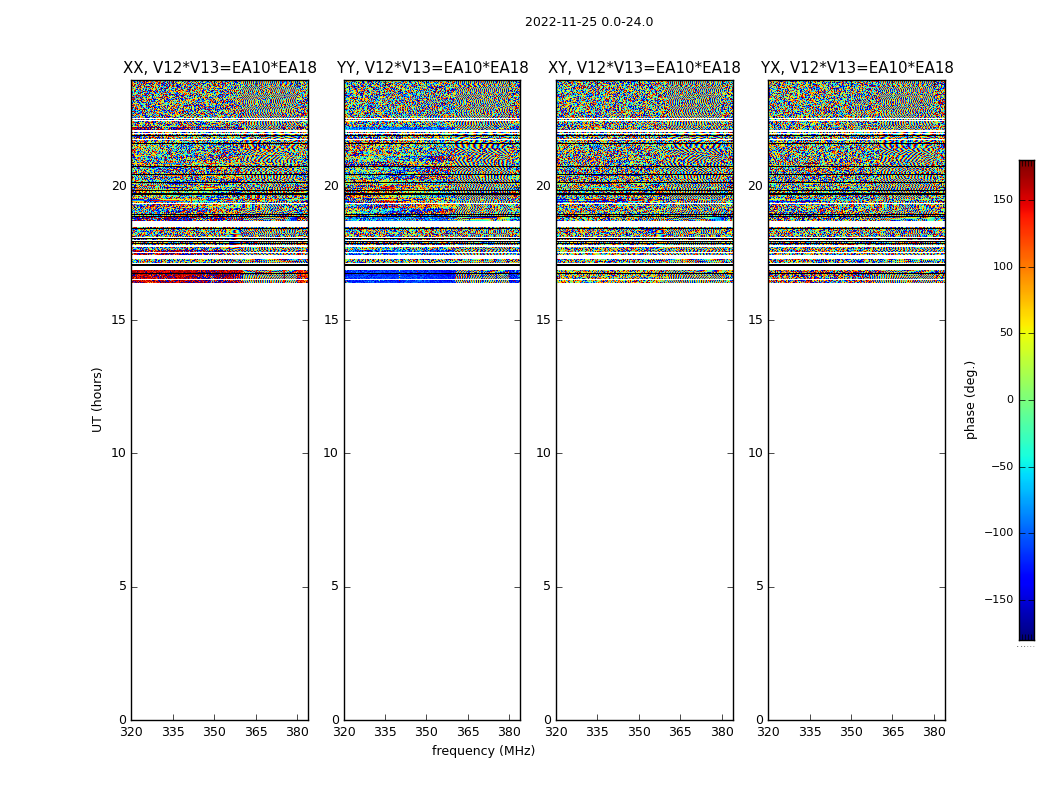Viewport: 1050px width, 800px height.
Task: Click the YY plot y-axis tick 5
Action: 335,586
